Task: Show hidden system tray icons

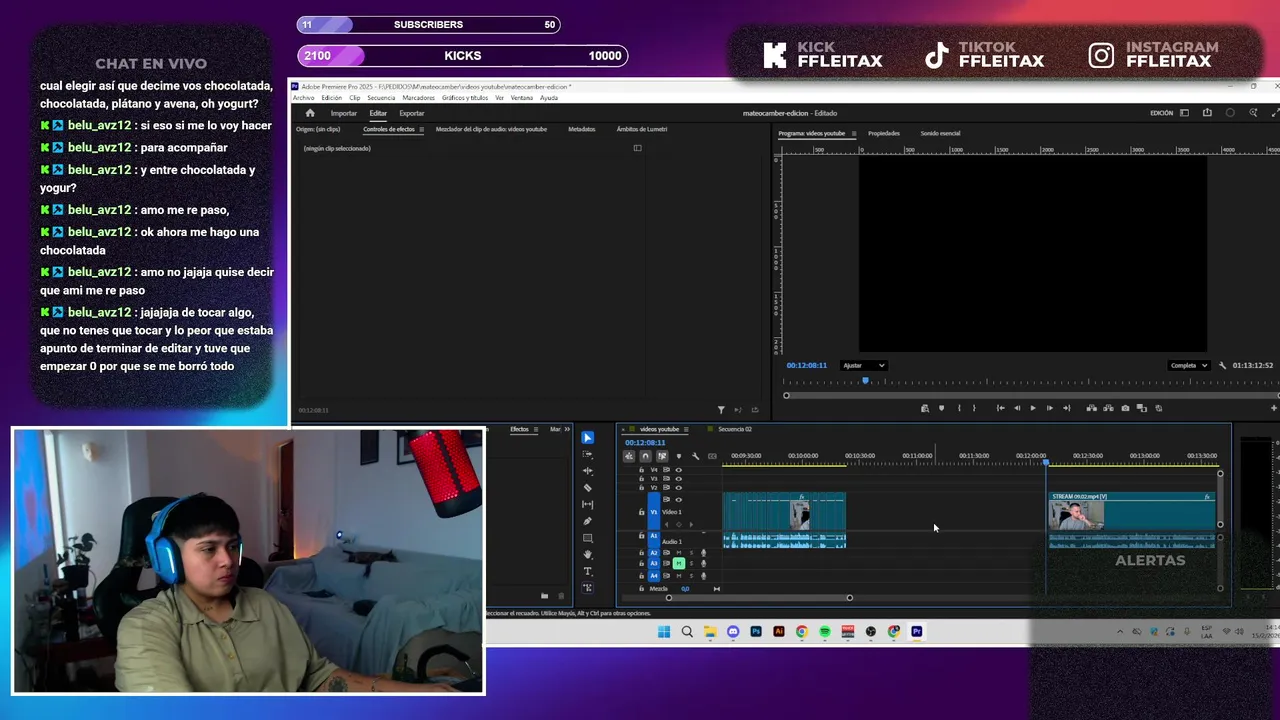Action: coord(1120,632)
